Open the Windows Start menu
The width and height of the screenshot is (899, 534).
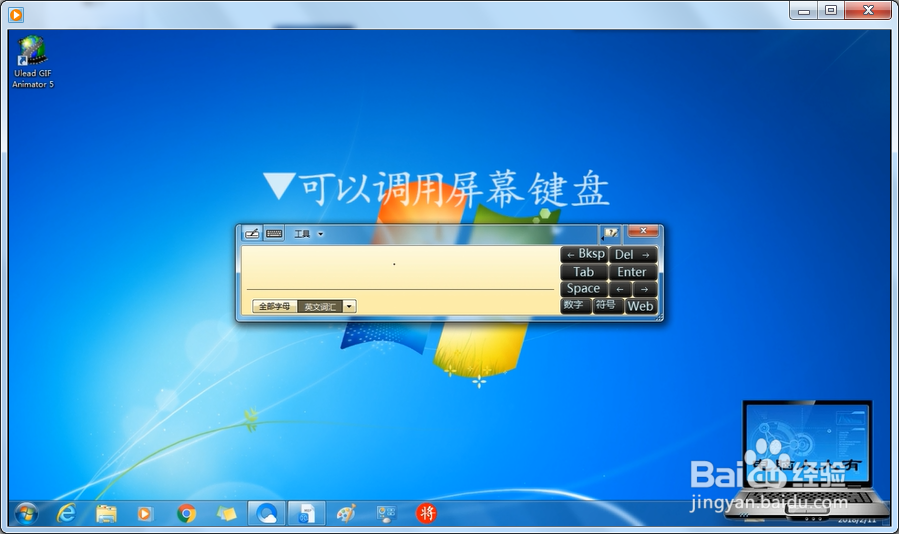point(27,513)
